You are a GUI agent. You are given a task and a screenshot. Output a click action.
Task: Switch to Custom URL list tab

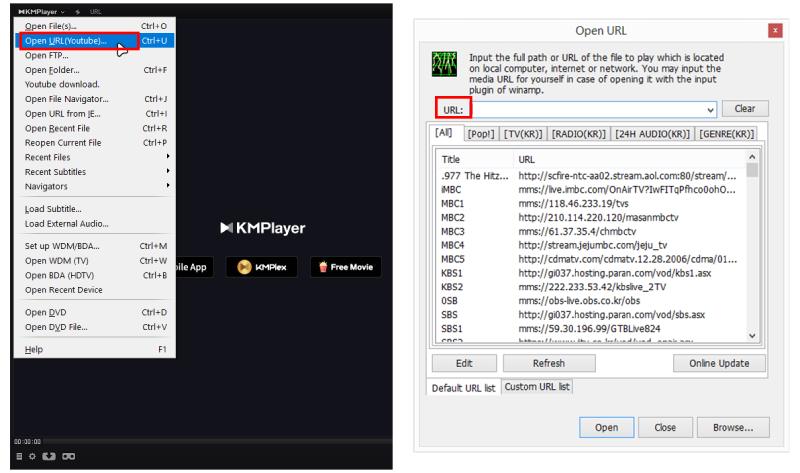tap(537, 387)
